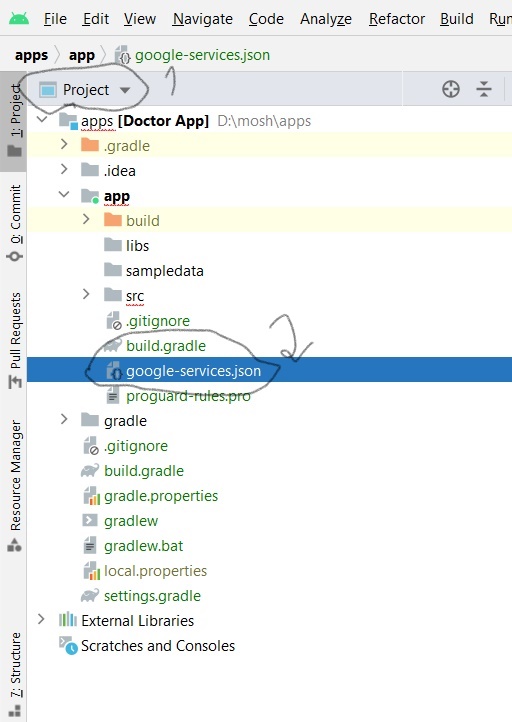Click the Collapse All icon
The width and height of the screenshot is (512, 722).
click(484, 89)
